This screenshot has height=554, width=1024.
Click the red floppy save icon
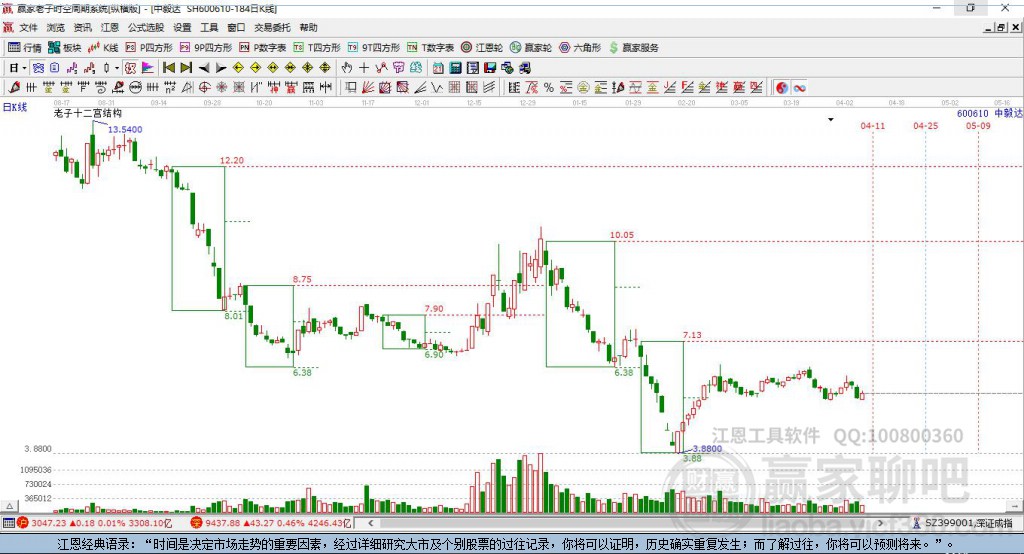[x=490, y=68]
